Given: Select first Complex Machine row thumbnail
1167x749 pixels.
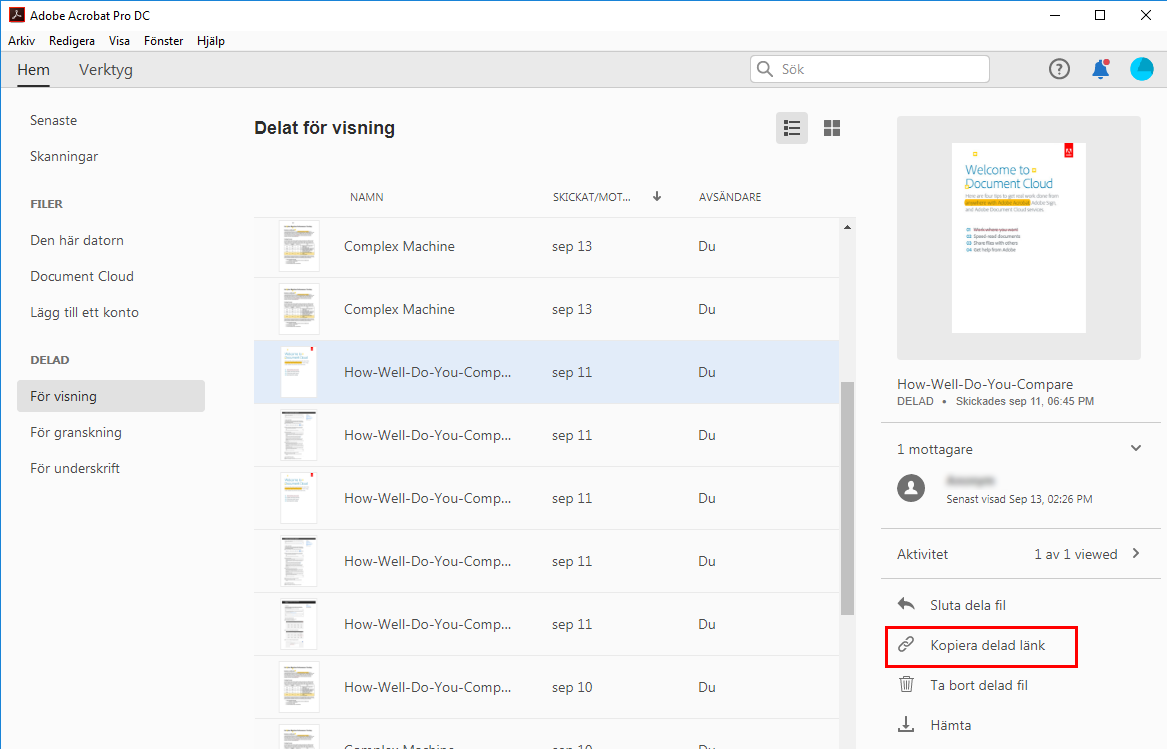Looking at the screenshot, I should [x=299, y=246].
